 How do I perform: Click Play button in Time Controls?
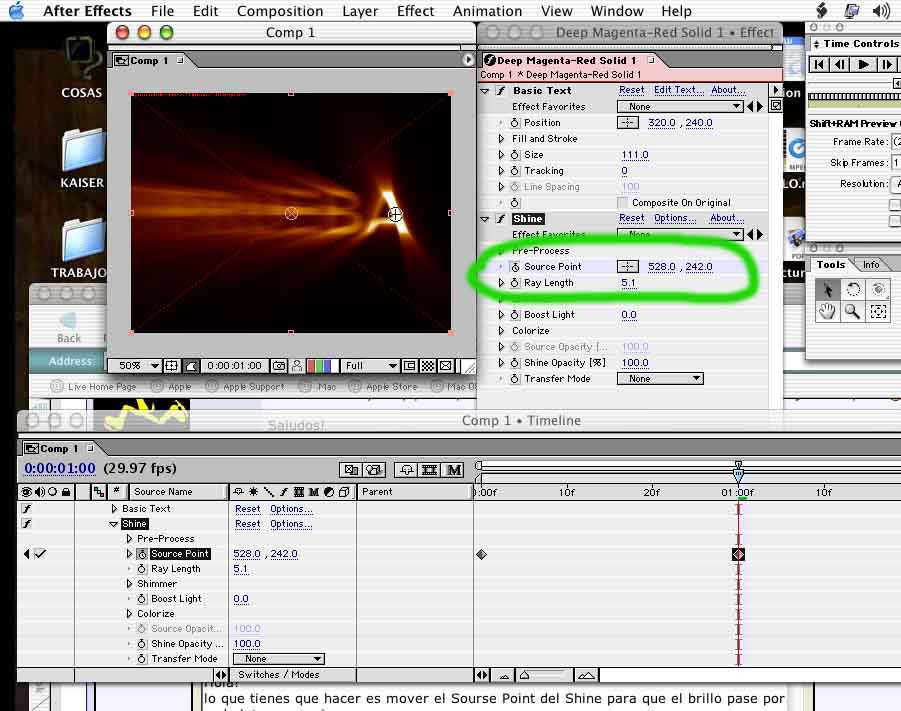[x=863, y=64]
